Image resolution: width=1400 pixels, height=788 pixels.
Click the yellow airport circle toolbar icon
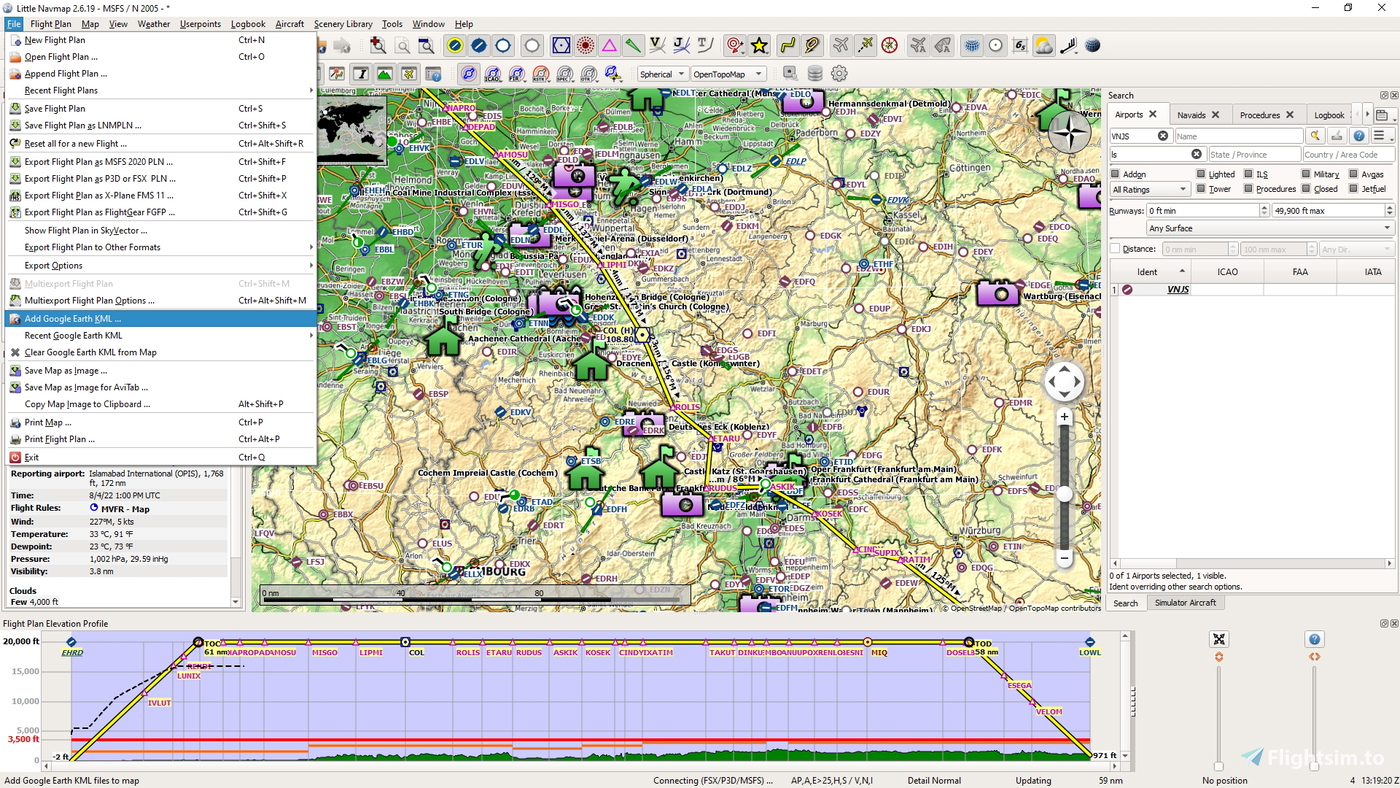point(455,45)
